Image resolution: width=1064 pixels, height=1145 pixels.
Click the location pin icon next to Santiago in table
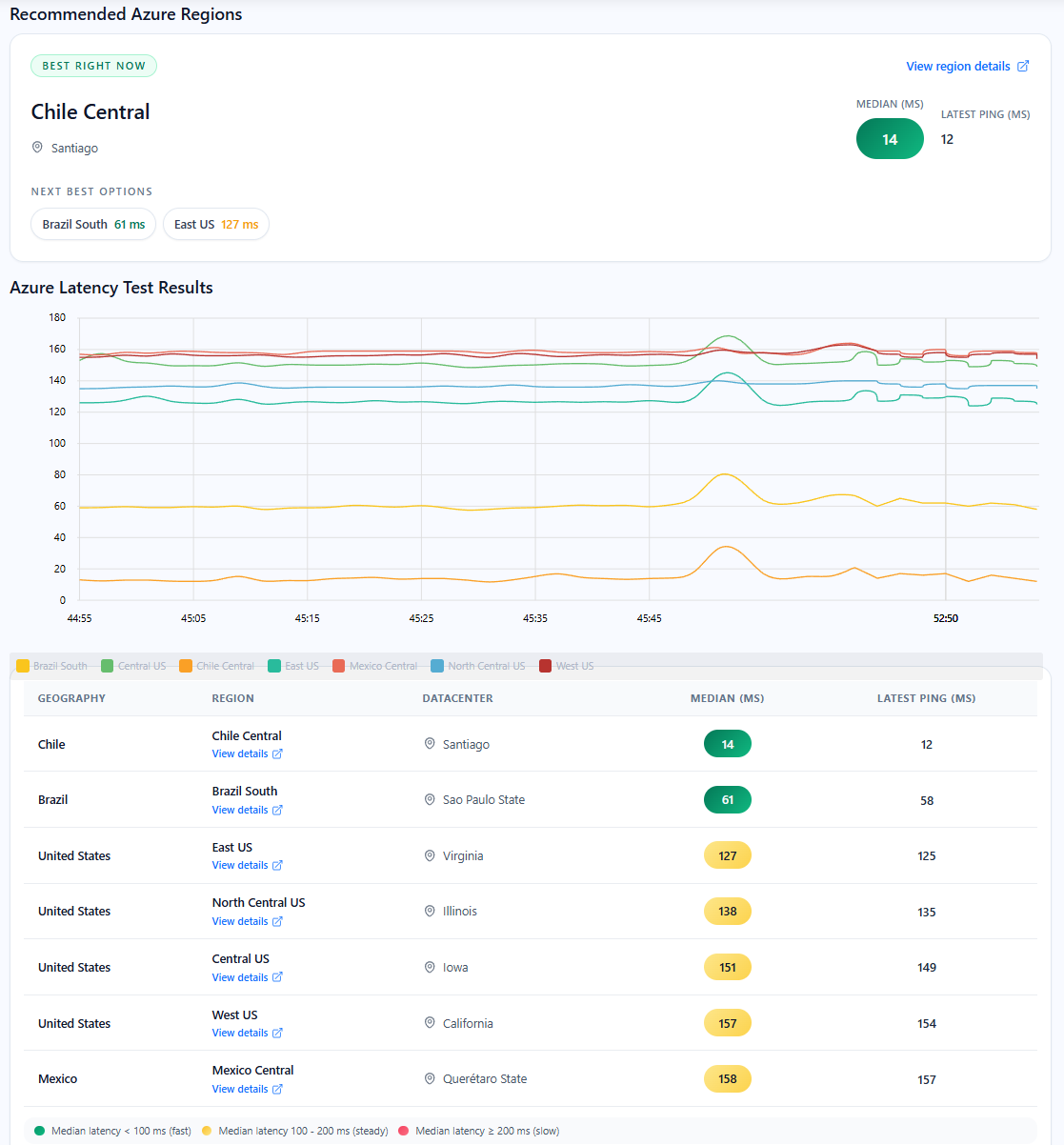(x=430, y=744)
